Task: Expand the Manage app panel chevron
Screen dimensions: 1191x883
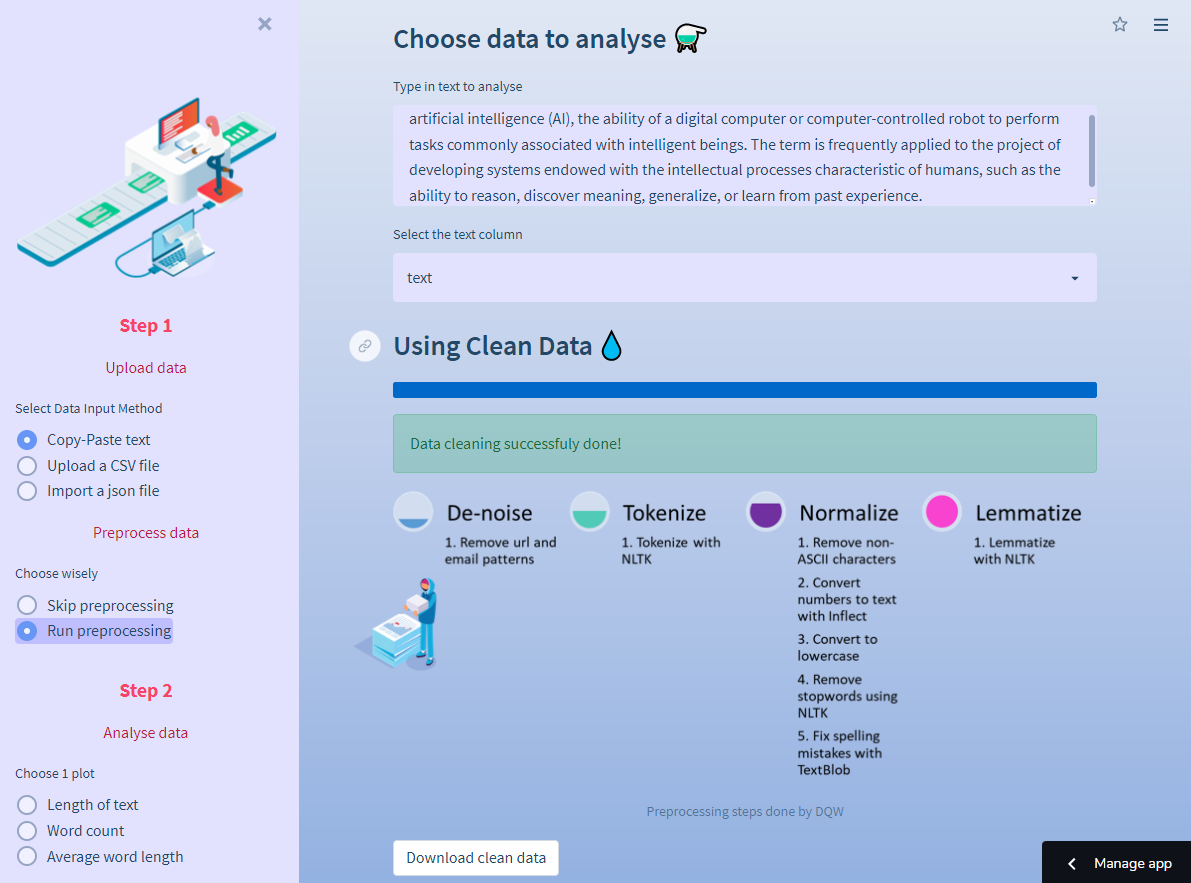Action: [x=1072, y=863]
